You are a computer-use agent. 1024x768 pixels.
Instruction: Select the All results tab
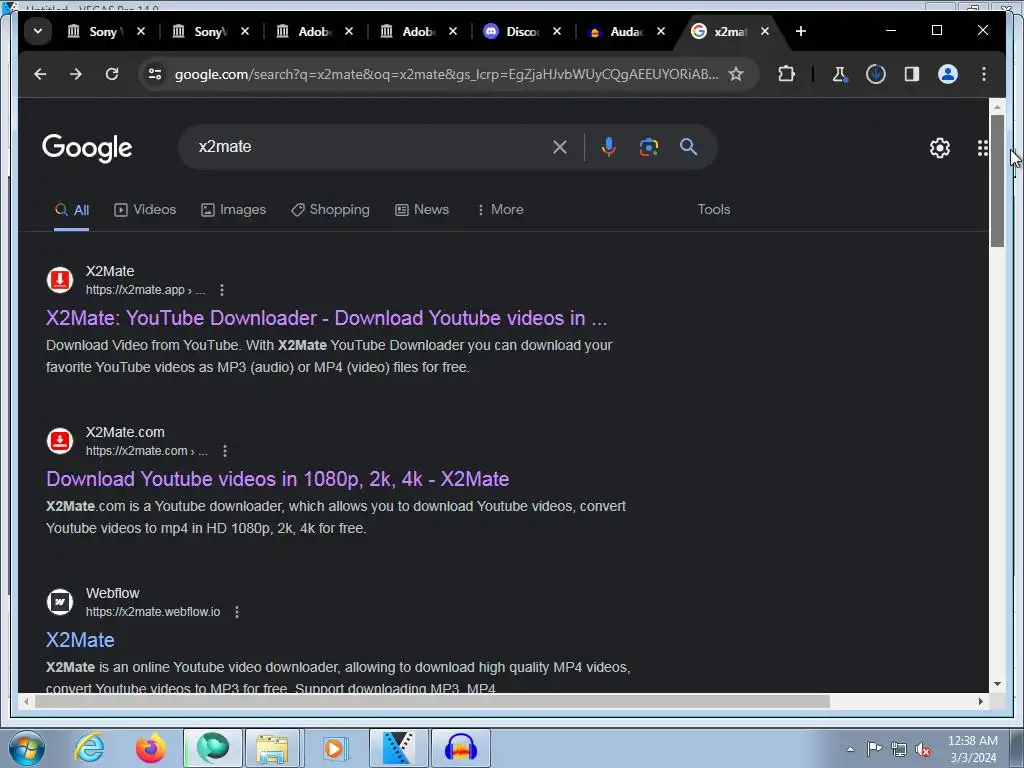pos(72,210)
